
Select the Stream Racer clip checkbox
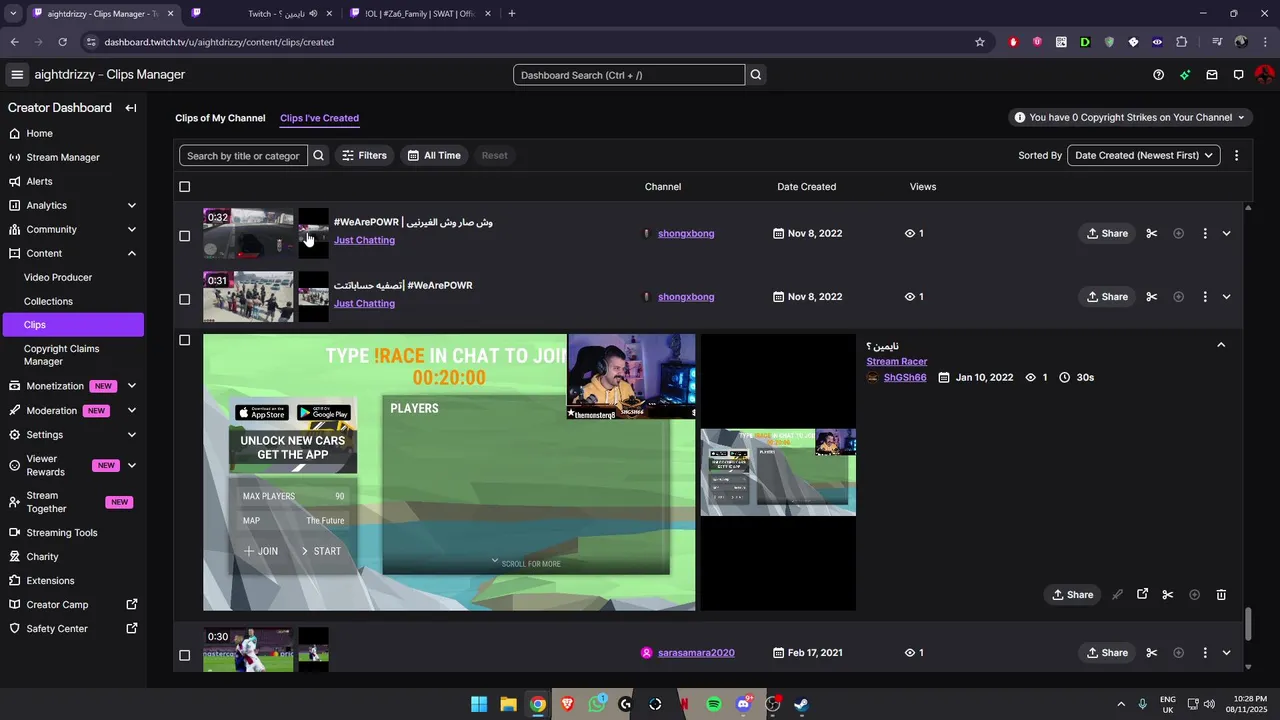coord(184,340)
